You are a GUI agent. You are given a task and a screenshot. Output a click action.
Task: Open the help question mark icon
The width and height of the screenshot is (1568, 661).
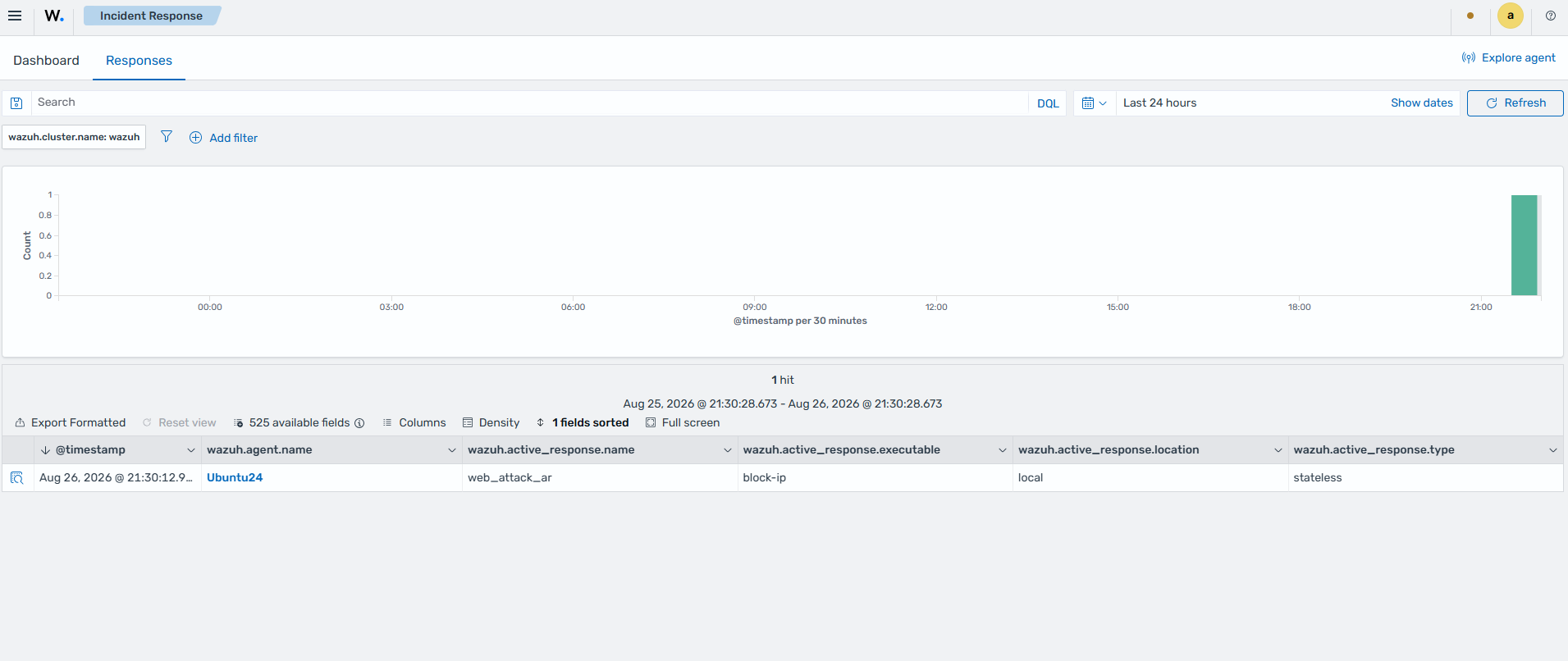coord(1550,16)
